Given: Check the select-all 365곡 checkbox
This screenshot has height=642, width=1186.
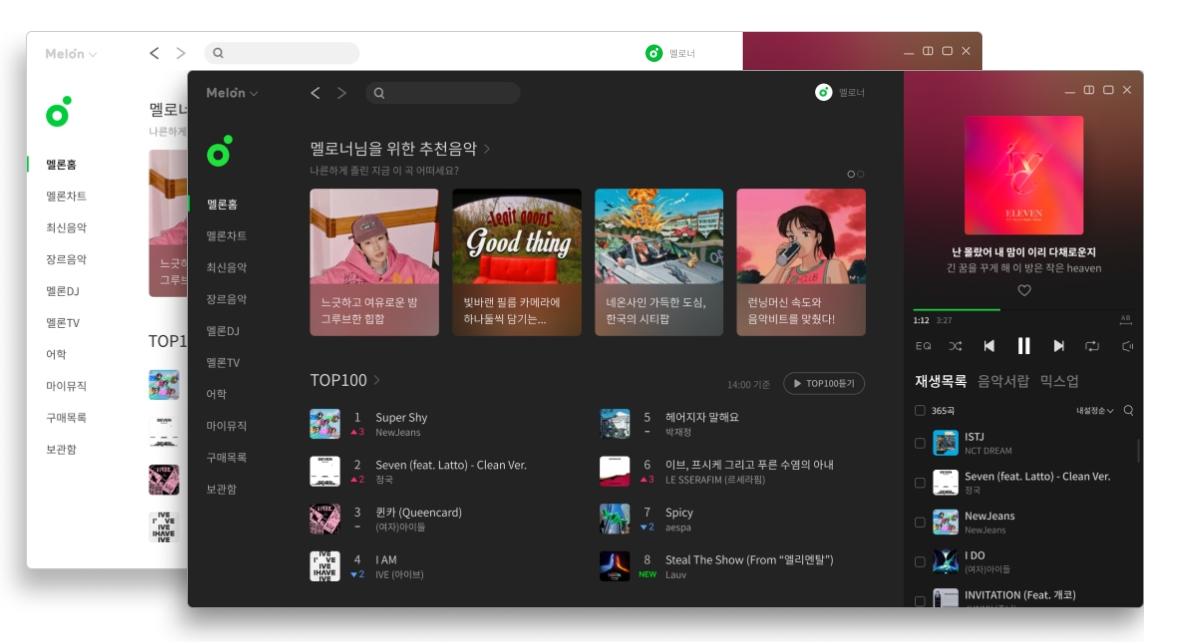Looking at the screenshot, I should tap(920, 411).
